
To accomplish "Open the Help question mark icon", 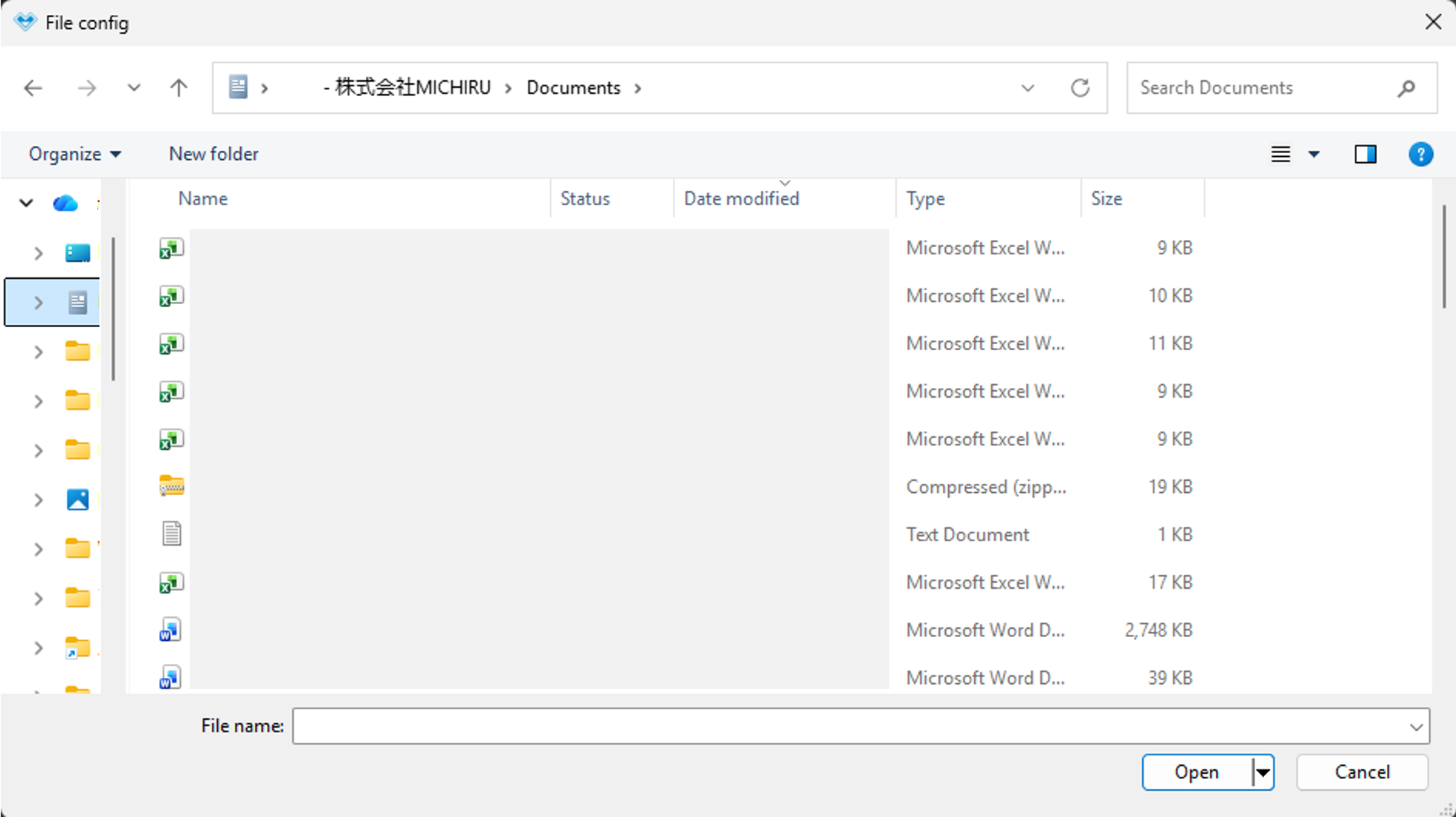I will 1420,154.
